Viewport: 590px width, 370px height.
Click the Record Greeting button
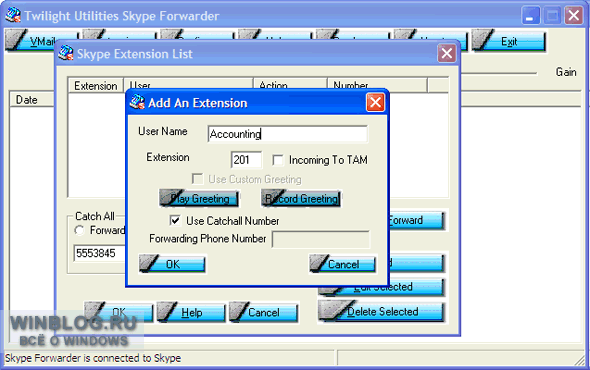coord(301,198)
